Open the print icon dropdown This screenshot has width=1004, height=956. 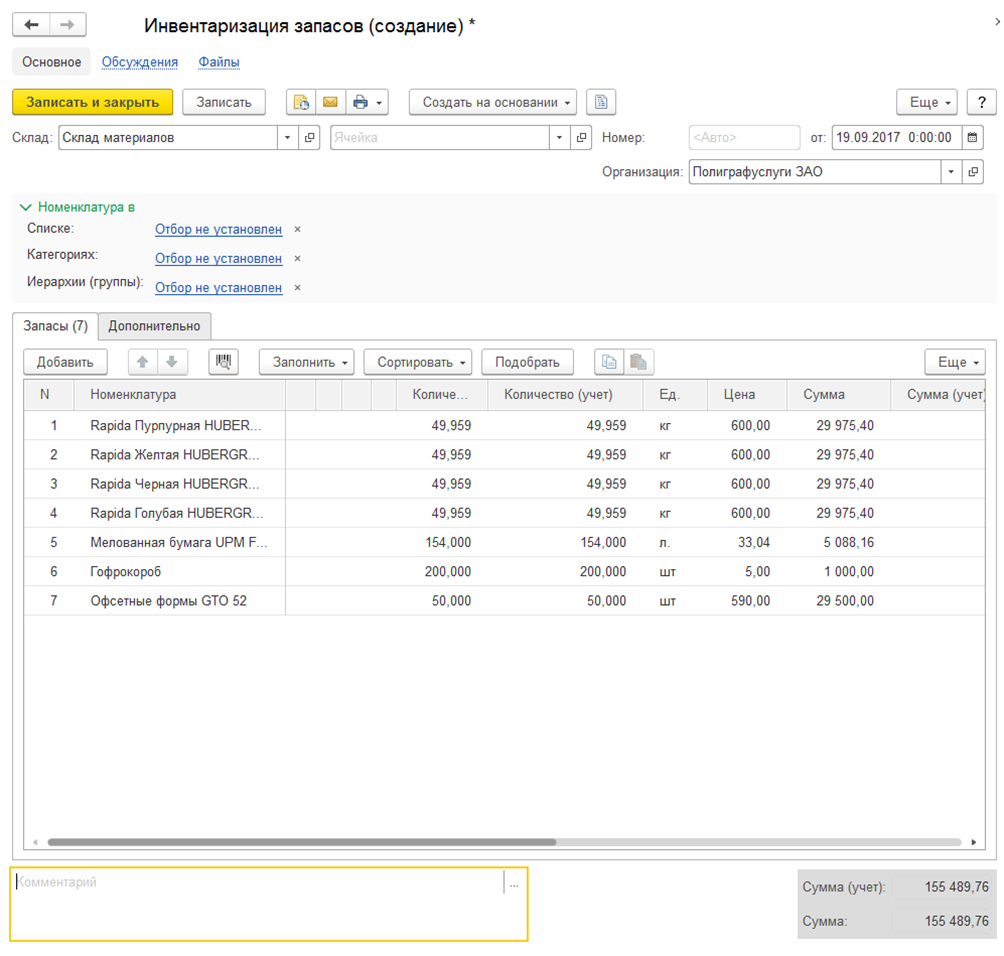367,102
